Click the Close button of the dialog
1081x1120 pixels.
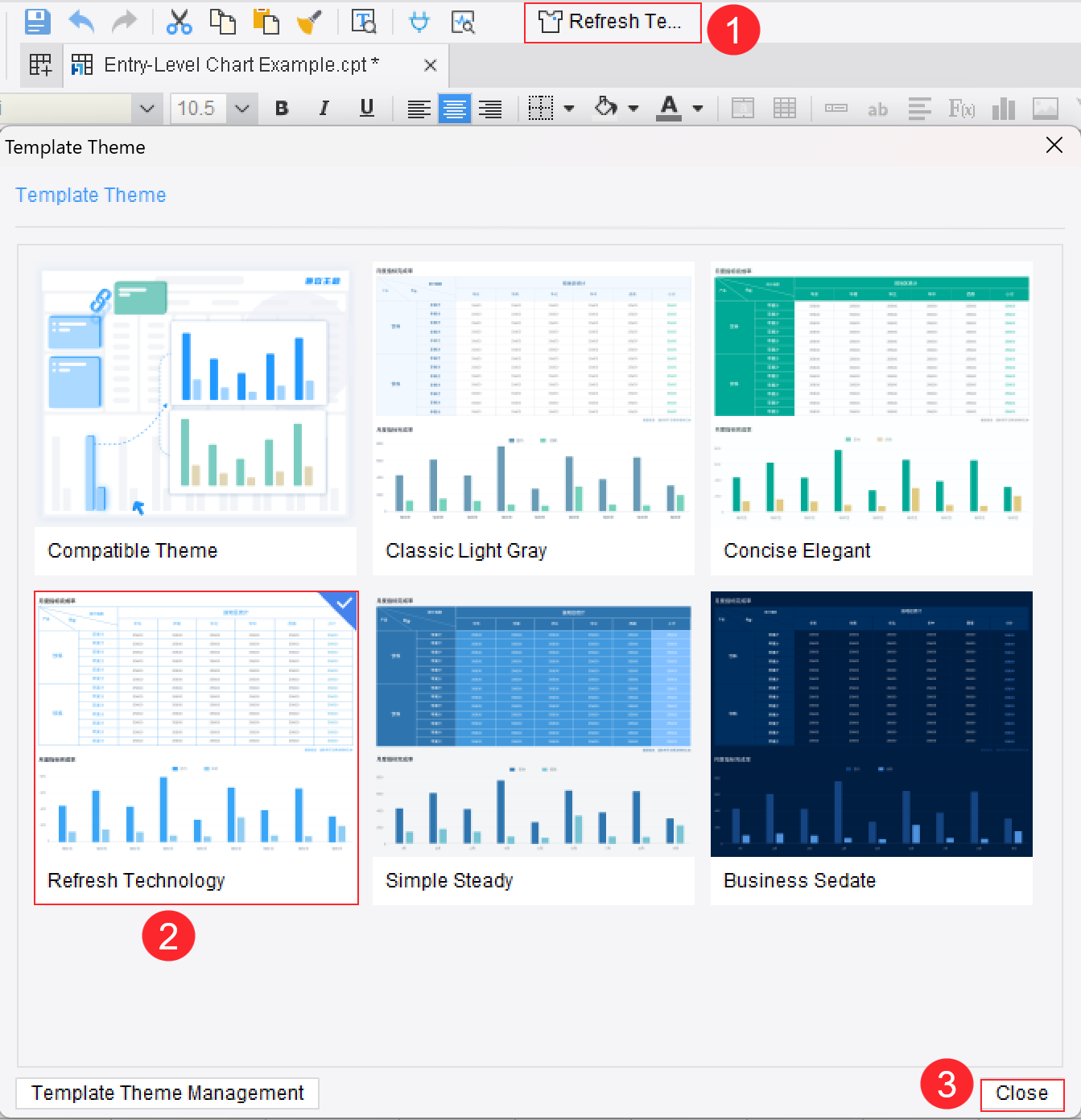1022,1093
